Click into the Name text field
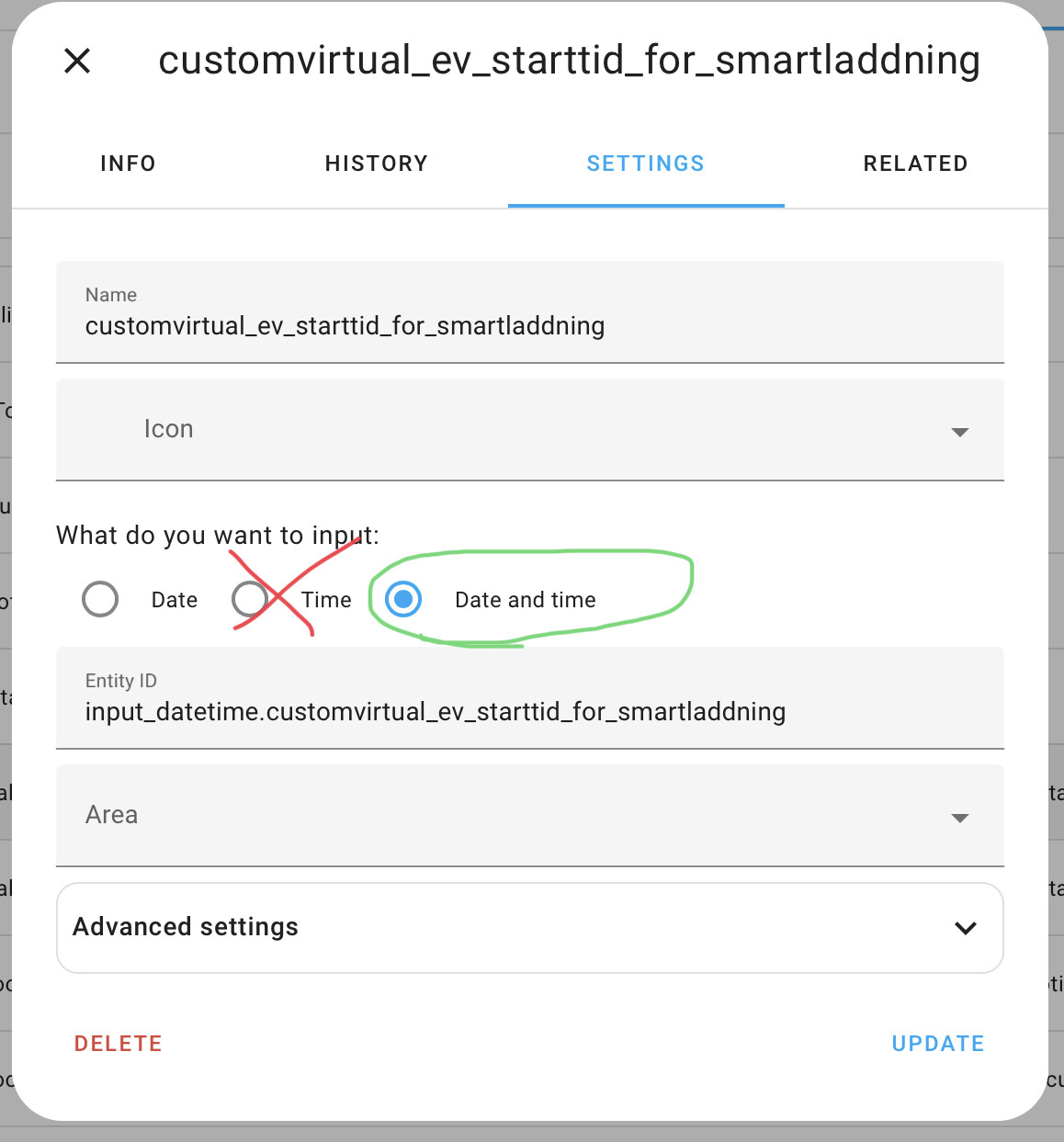 coord(528,326)
